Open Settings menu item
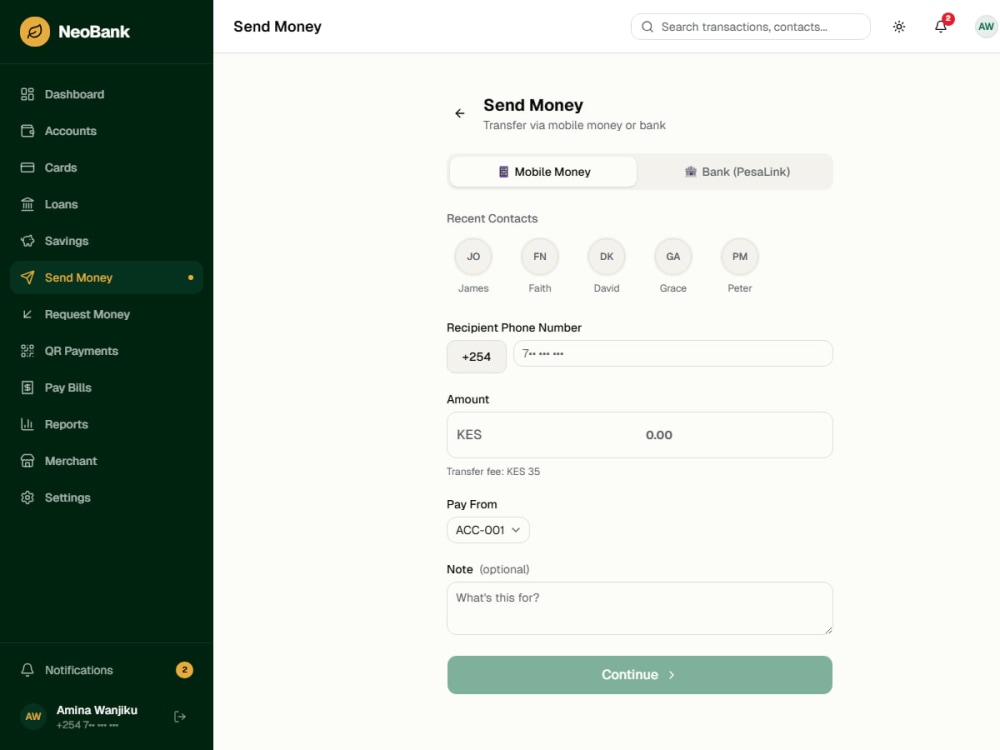 click(x=107, y=497)
